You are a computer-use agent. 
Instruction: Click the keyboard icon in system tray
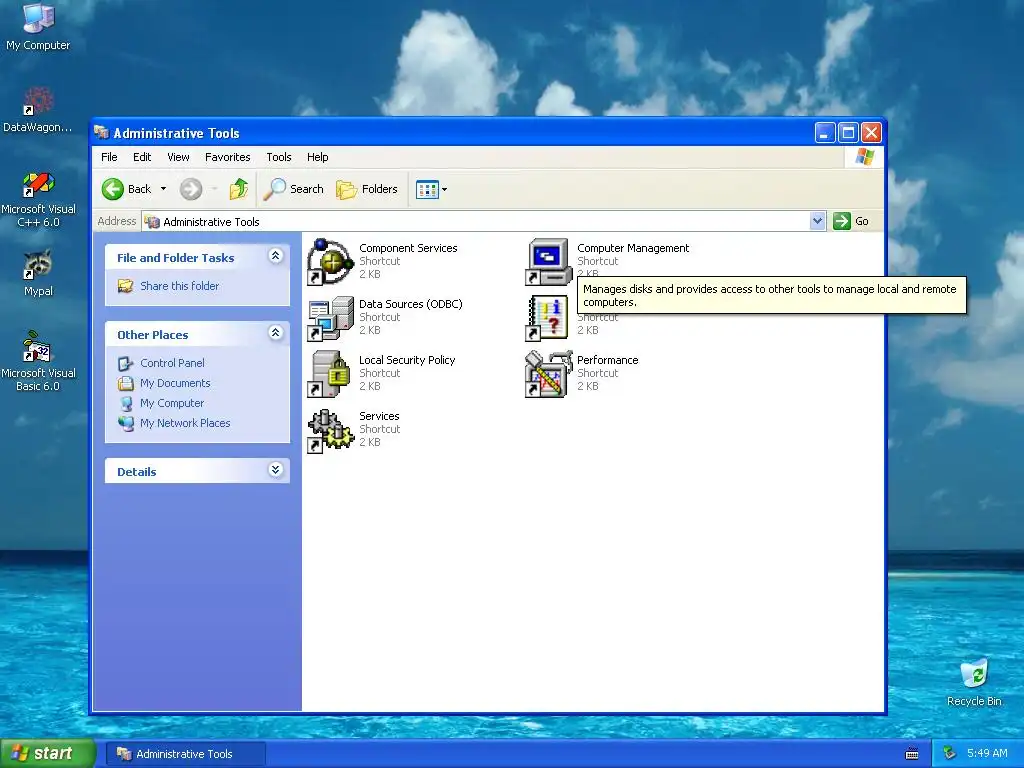click(x=912, y=754)
